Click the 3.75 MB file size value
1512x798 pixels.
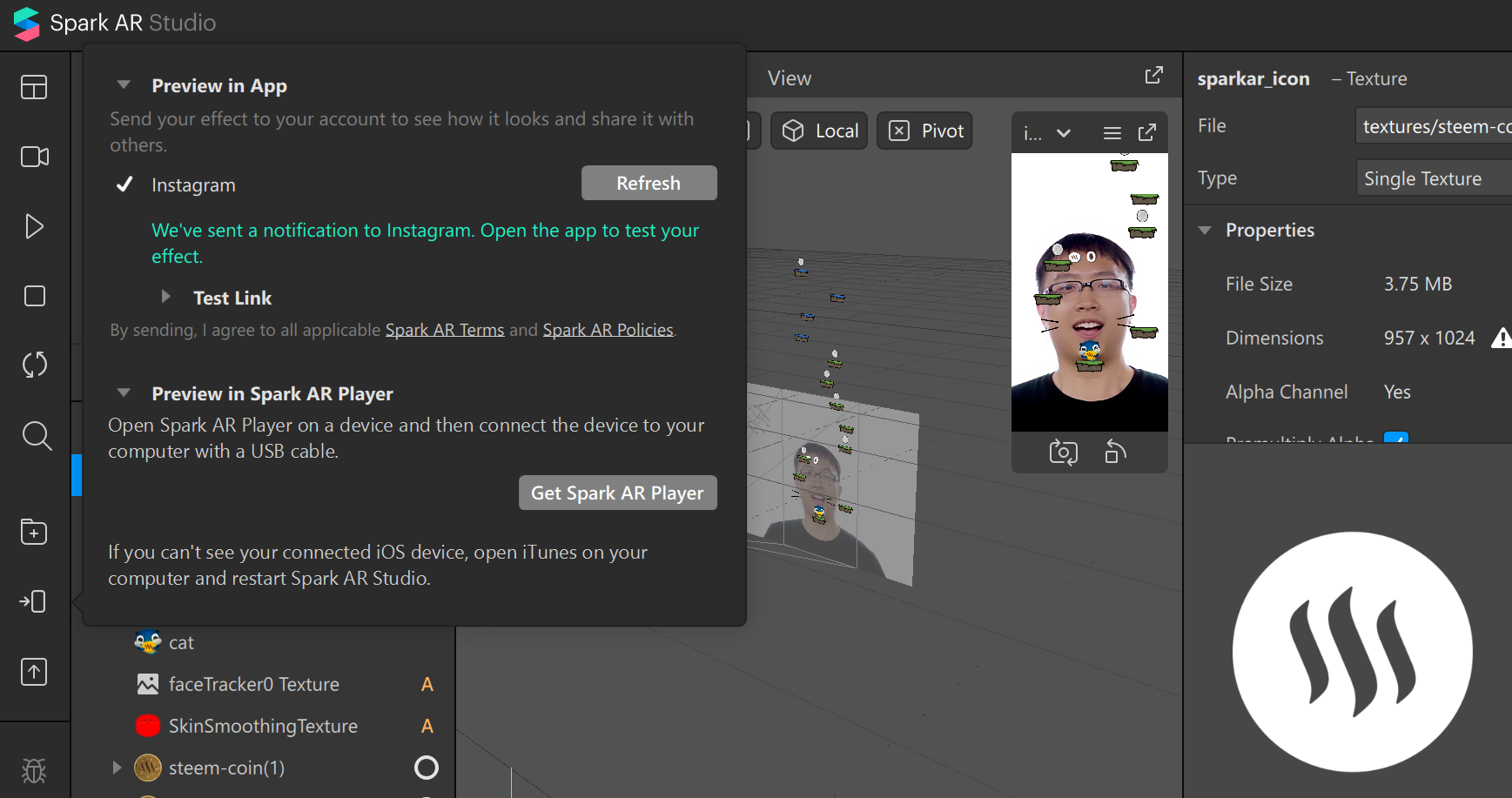click(x=1418, y=284)
